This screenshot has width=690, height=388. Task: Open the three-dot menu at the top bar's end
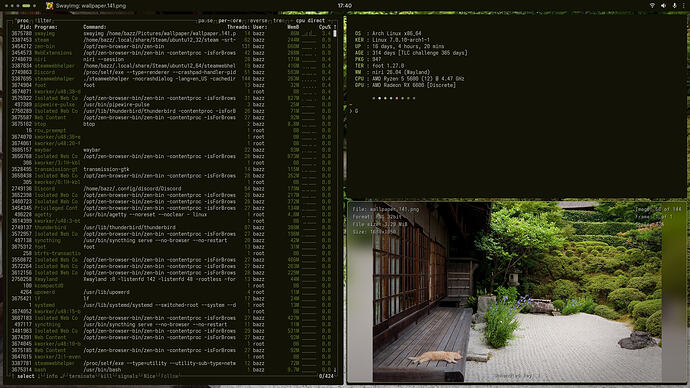684,6
